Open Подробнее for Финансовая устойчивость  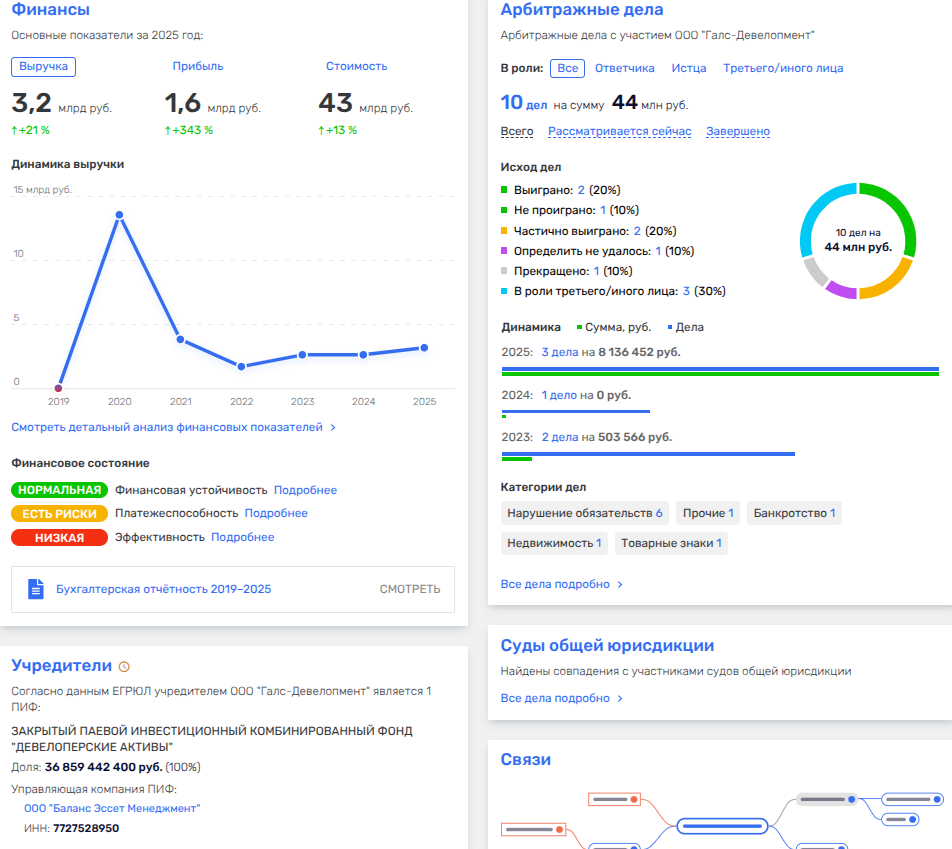click(x=305, y=490)
